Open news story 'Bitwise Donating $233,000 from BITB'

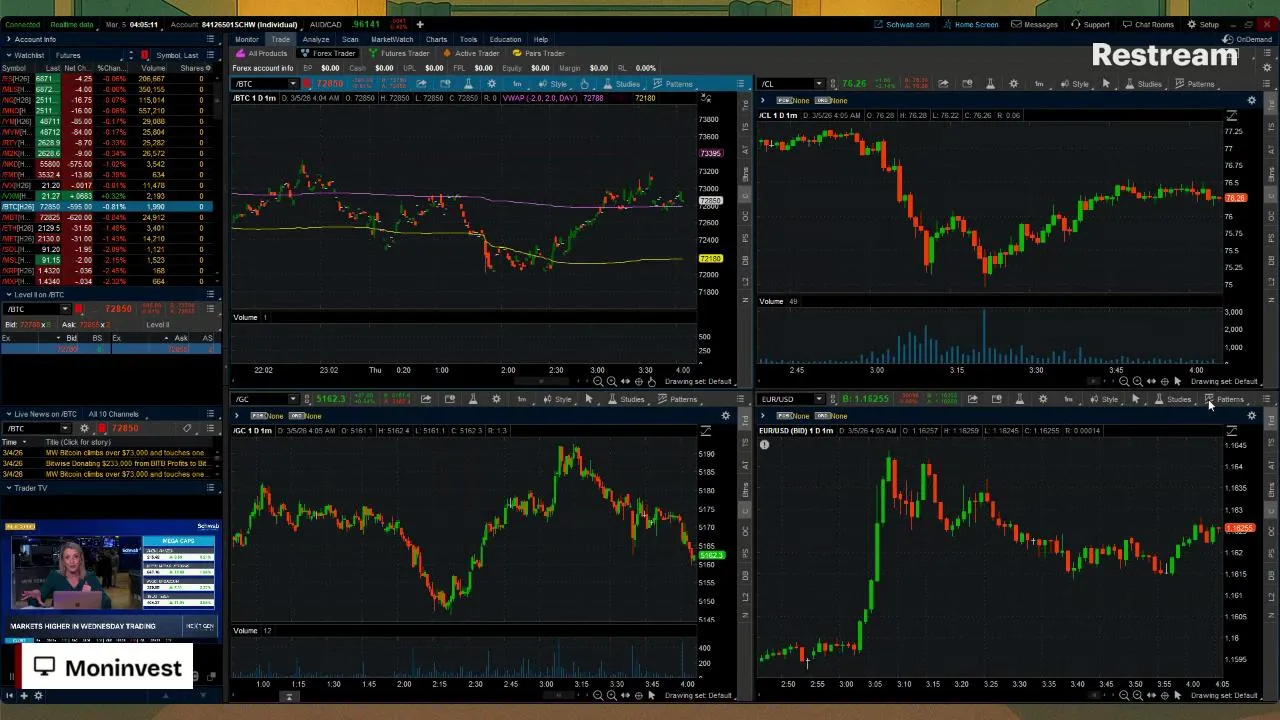coord(126,463)
